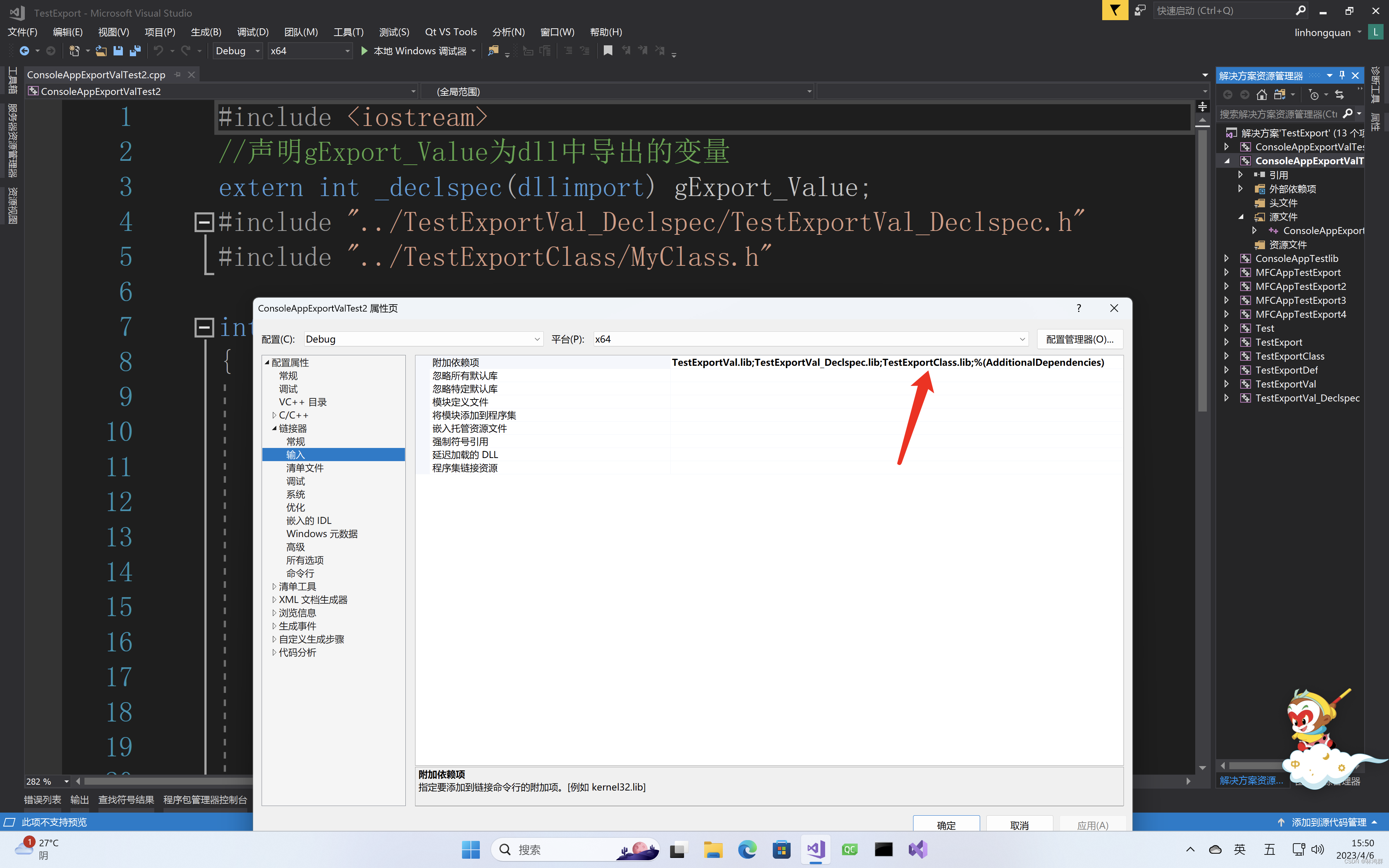
Task: Select the TestExportVal_Declspec project
Action: point(1307,398)
